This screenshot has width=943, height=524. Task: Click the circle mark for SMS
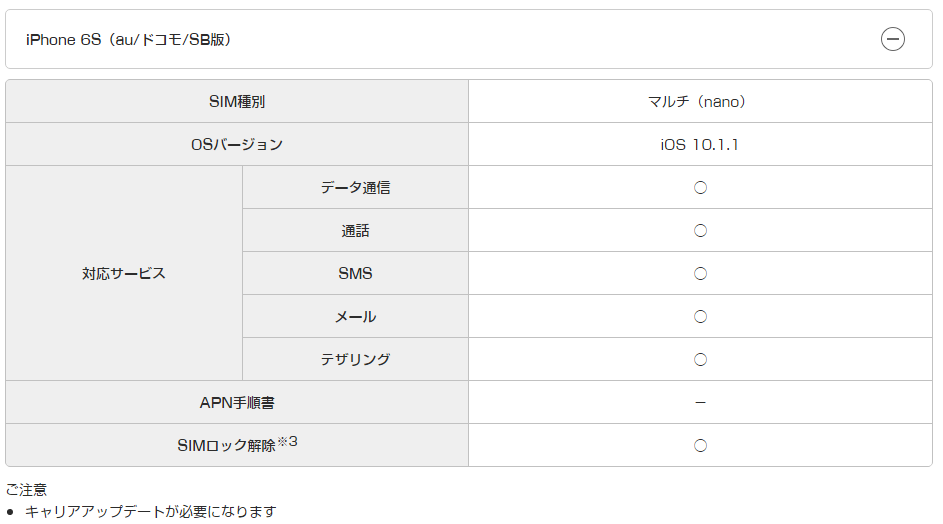[700, 274]
